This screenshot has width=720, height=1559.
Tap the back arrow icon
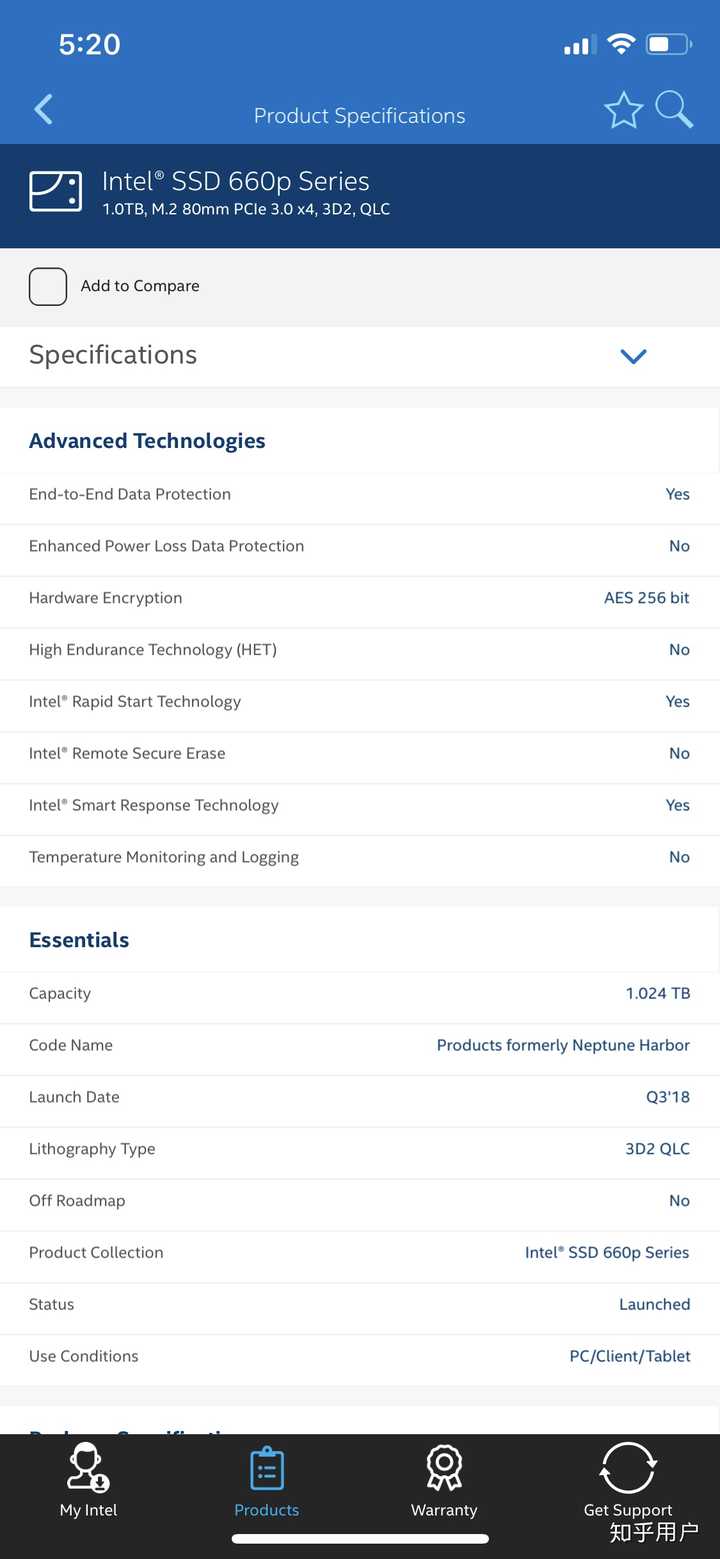click(44, 110)
